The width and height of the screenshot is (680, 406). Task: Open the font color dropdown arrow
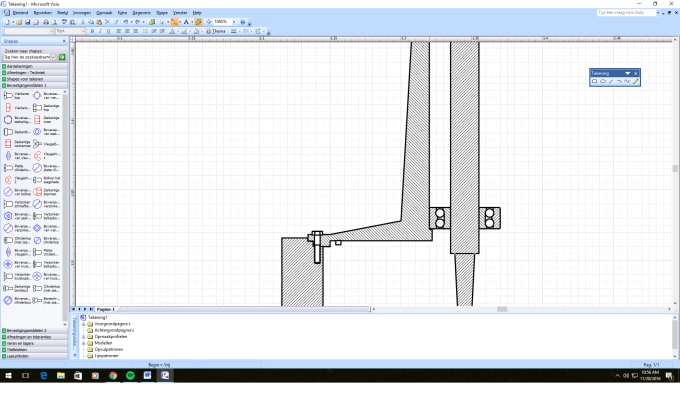click(178, 31)
